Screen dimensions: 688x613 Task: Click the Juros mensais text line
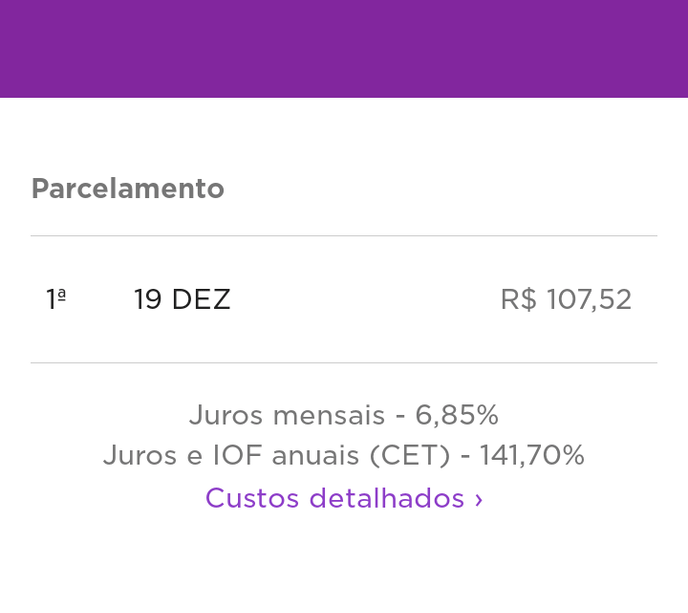(343, 415)
